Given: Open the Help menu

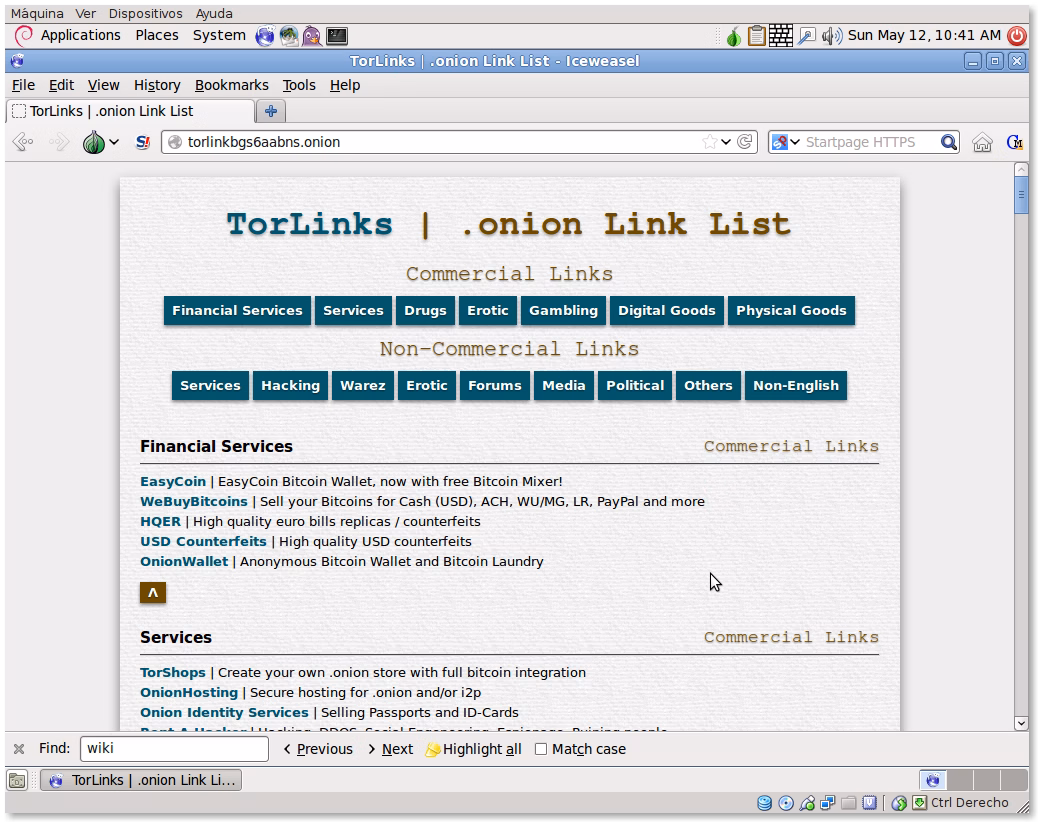Looking at the screenshot, I should [x=345, y=85].
